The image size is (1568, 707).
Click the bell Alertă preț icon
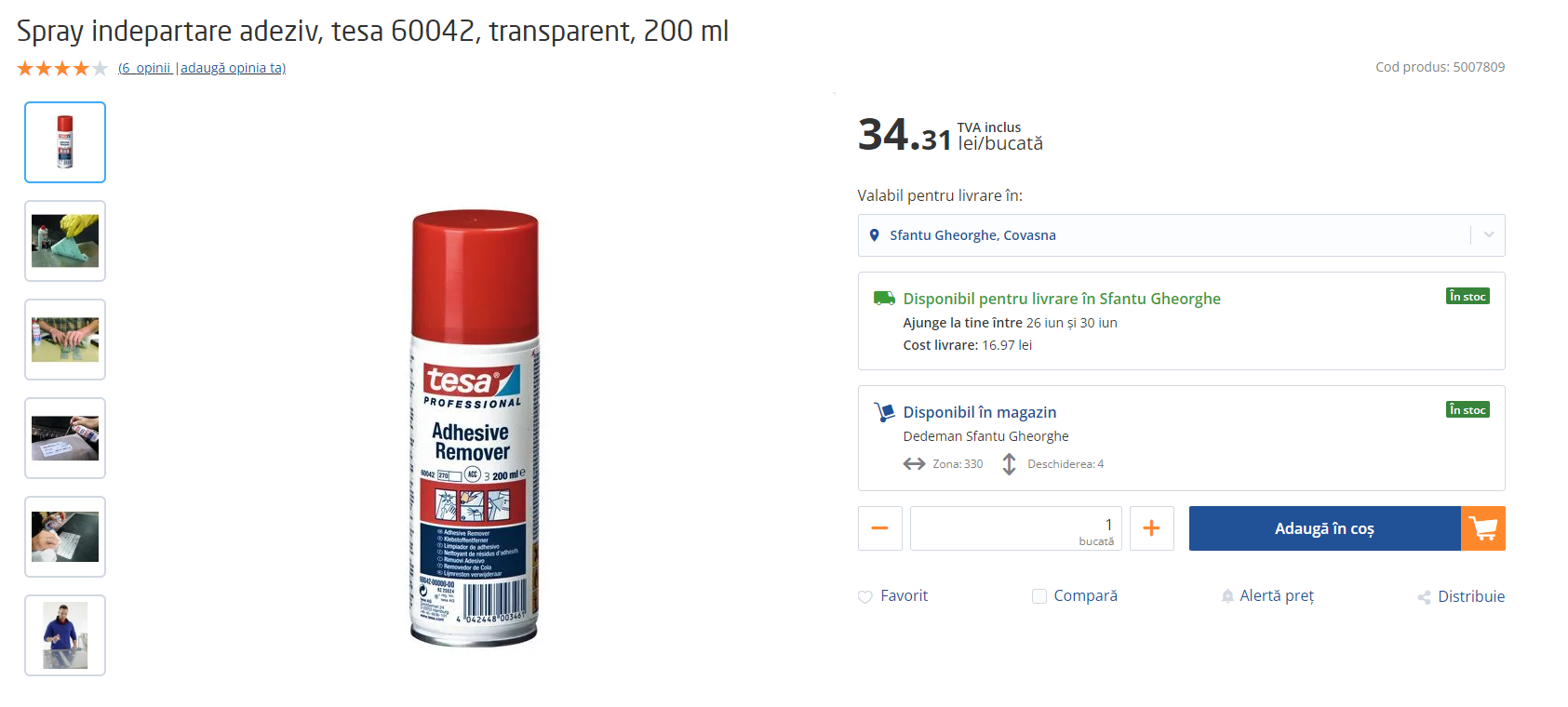click(1227, 596)
